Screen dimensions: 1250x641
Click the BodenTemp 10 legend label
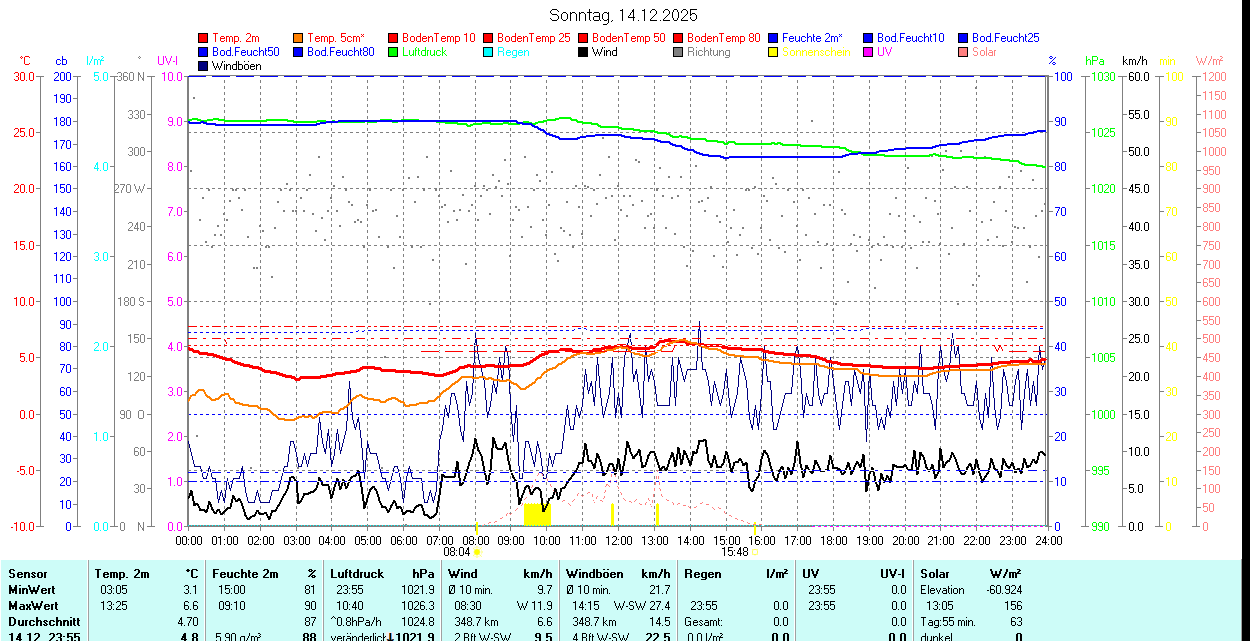pyautogui.click(x=439, y=38)
